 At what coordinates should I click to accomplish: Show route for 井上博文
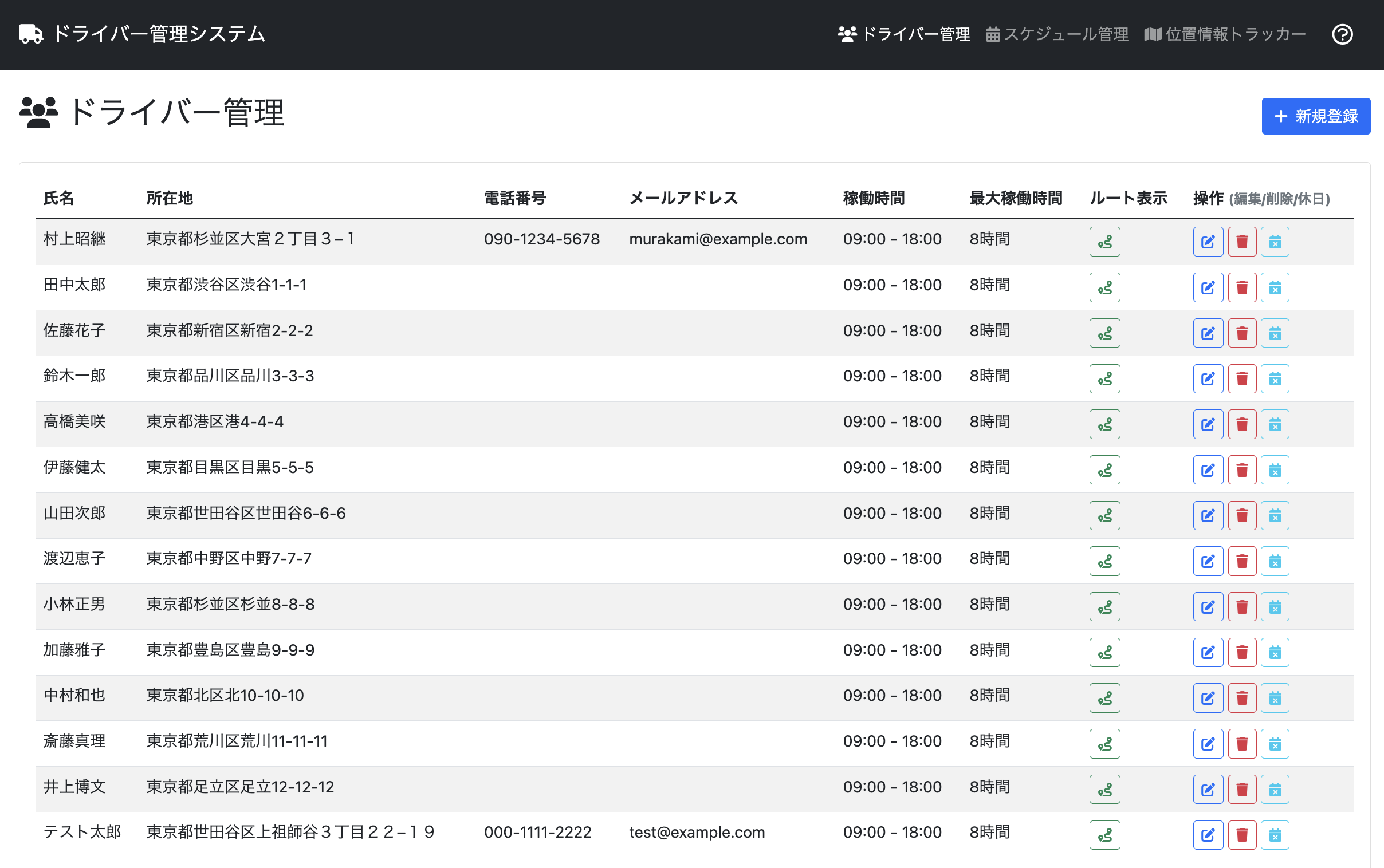(x=1104, y=790)
